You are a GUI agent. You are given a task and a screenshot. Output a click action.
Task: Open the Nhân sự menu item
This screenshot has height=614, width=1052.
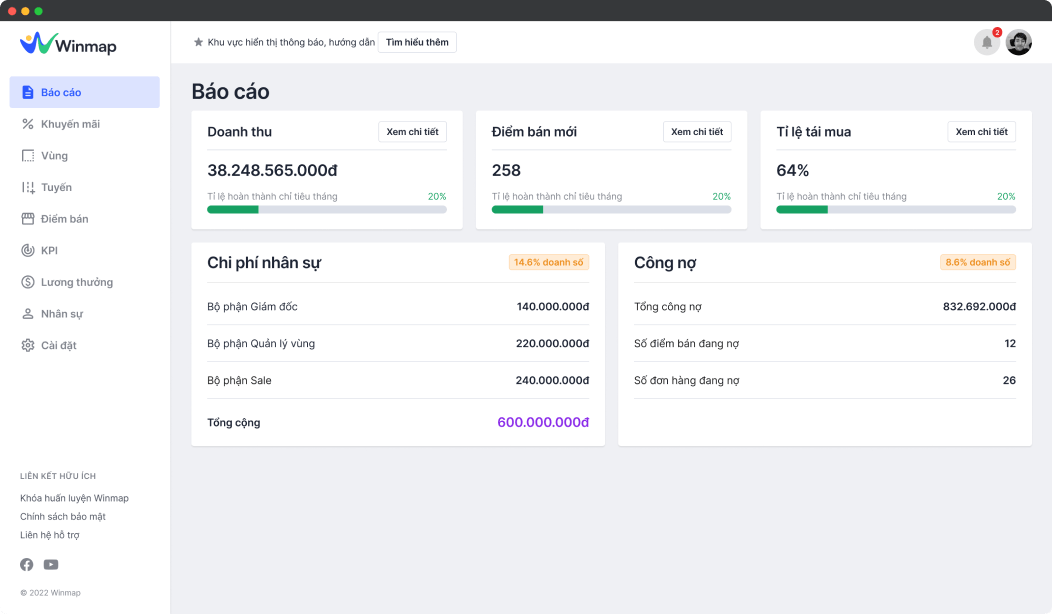click(x=61, y=314)
